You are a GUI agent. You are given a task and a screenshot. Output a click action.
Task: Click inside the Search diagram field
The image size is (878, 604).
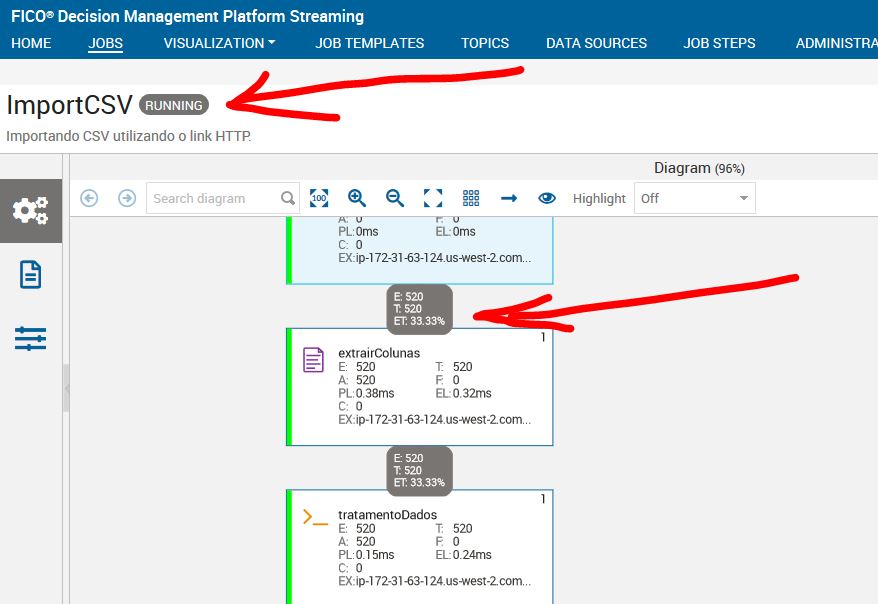(x=215, y=198)
